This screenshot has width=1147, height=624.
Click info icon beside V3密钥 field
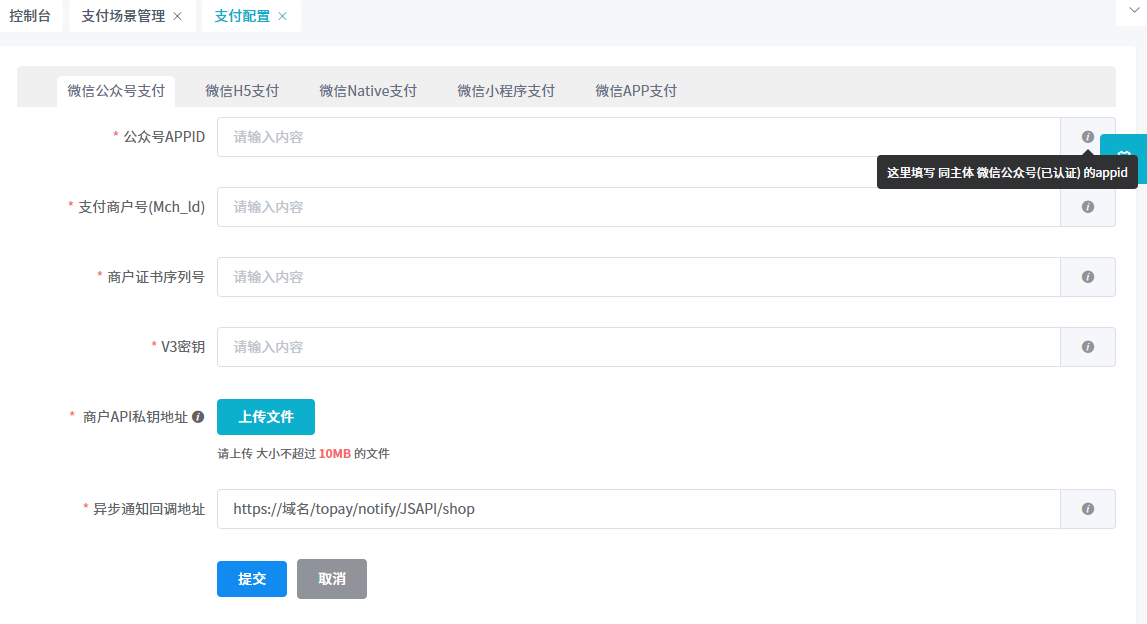click(1088, 347)
